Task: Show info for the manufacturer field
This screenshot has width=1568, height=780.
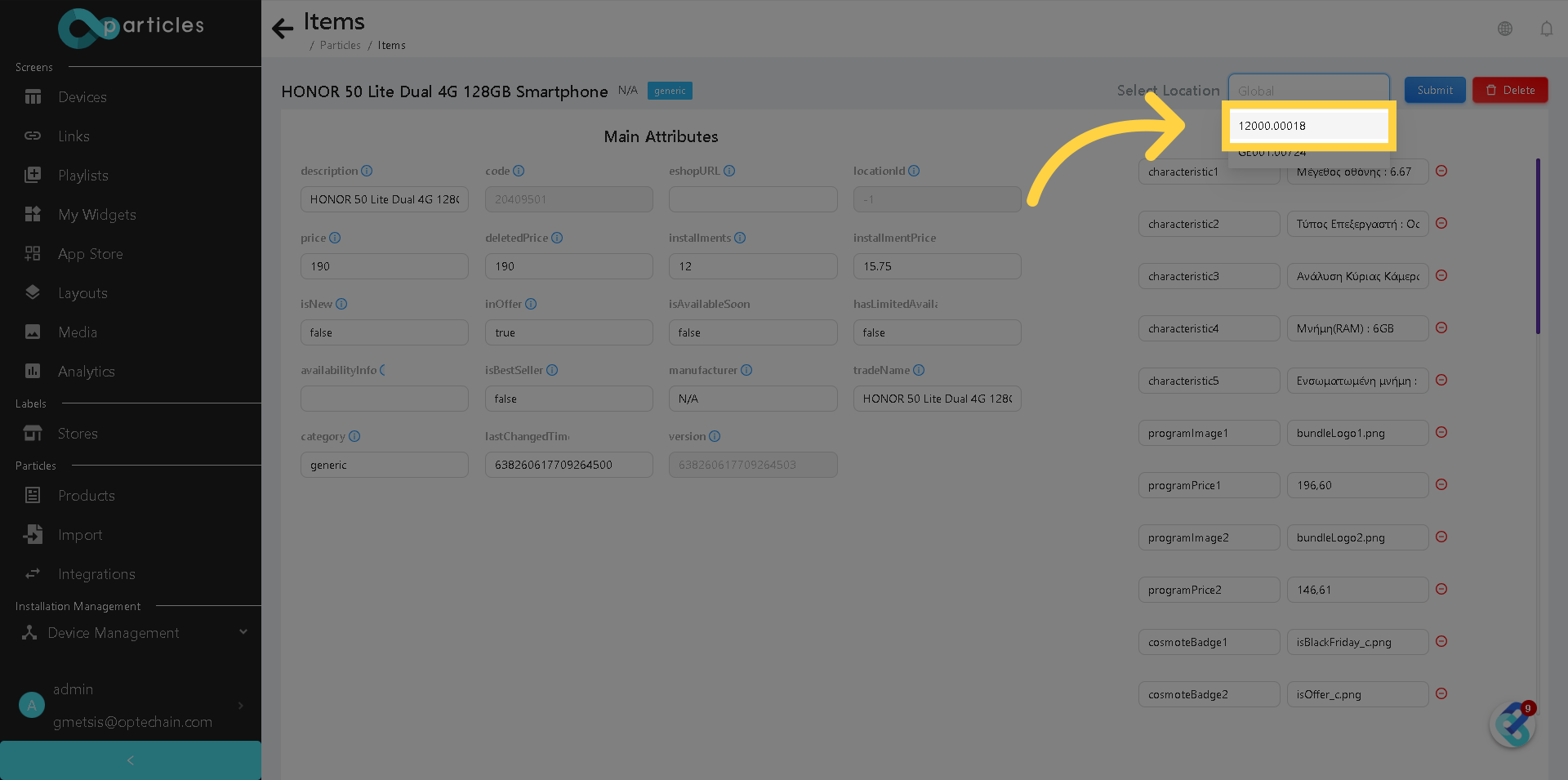Action: click(746, 370)
